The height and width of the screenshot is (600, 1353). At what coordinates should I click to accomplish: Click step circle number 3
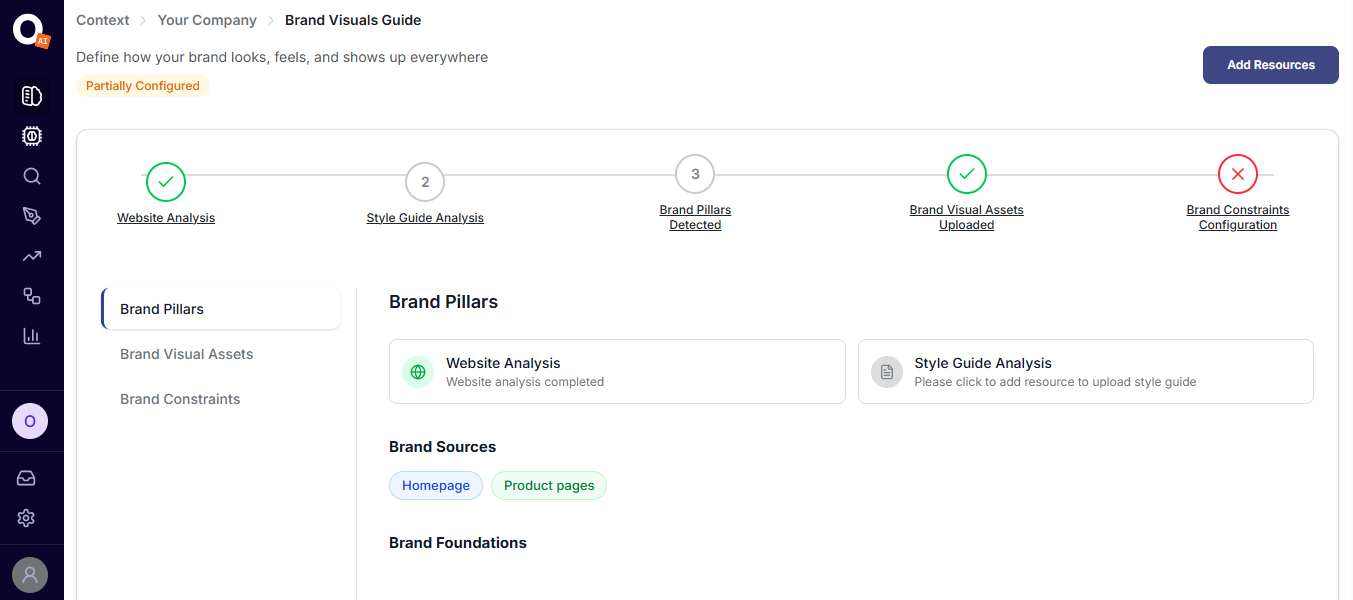point(695,174)
